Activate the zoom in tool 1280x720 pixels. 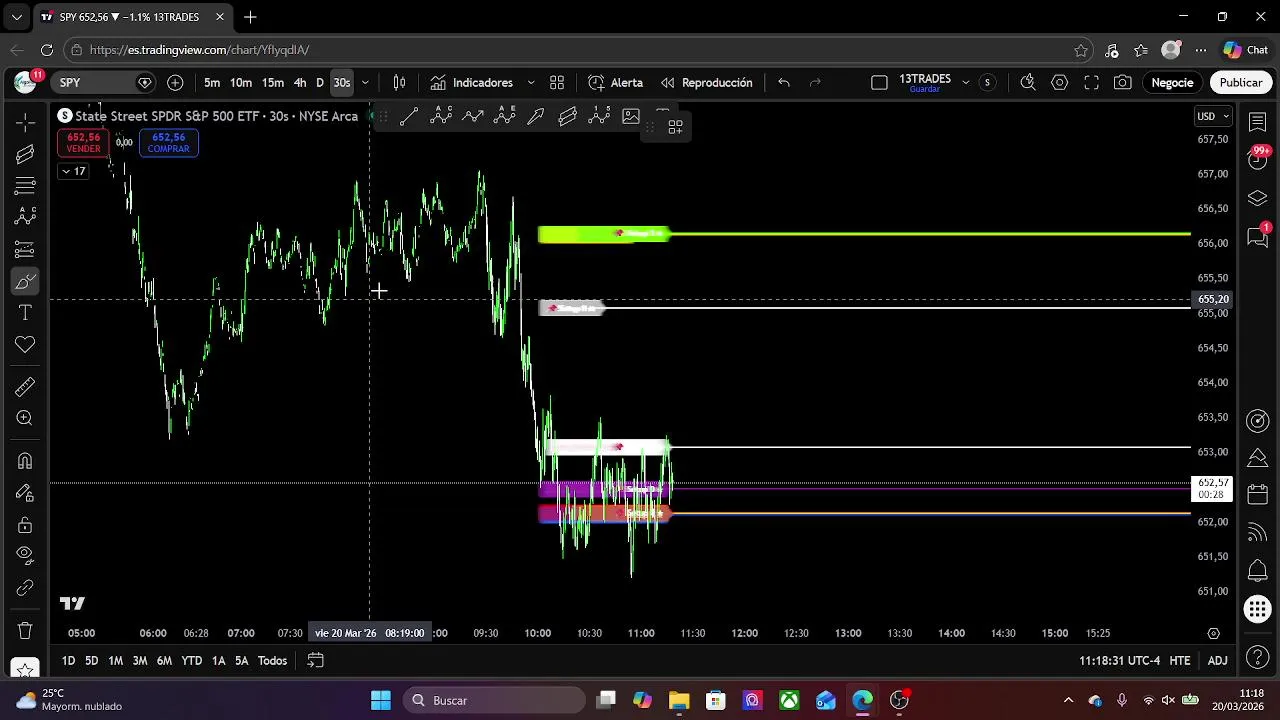pos(25,419)
